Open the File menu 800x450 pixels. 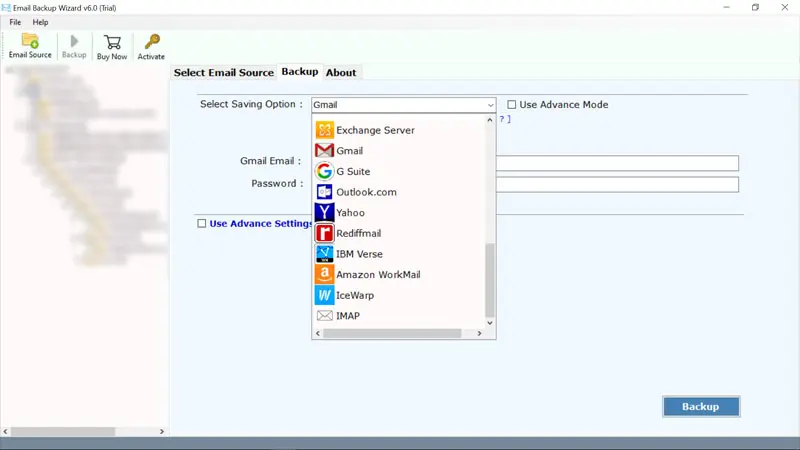15,22
